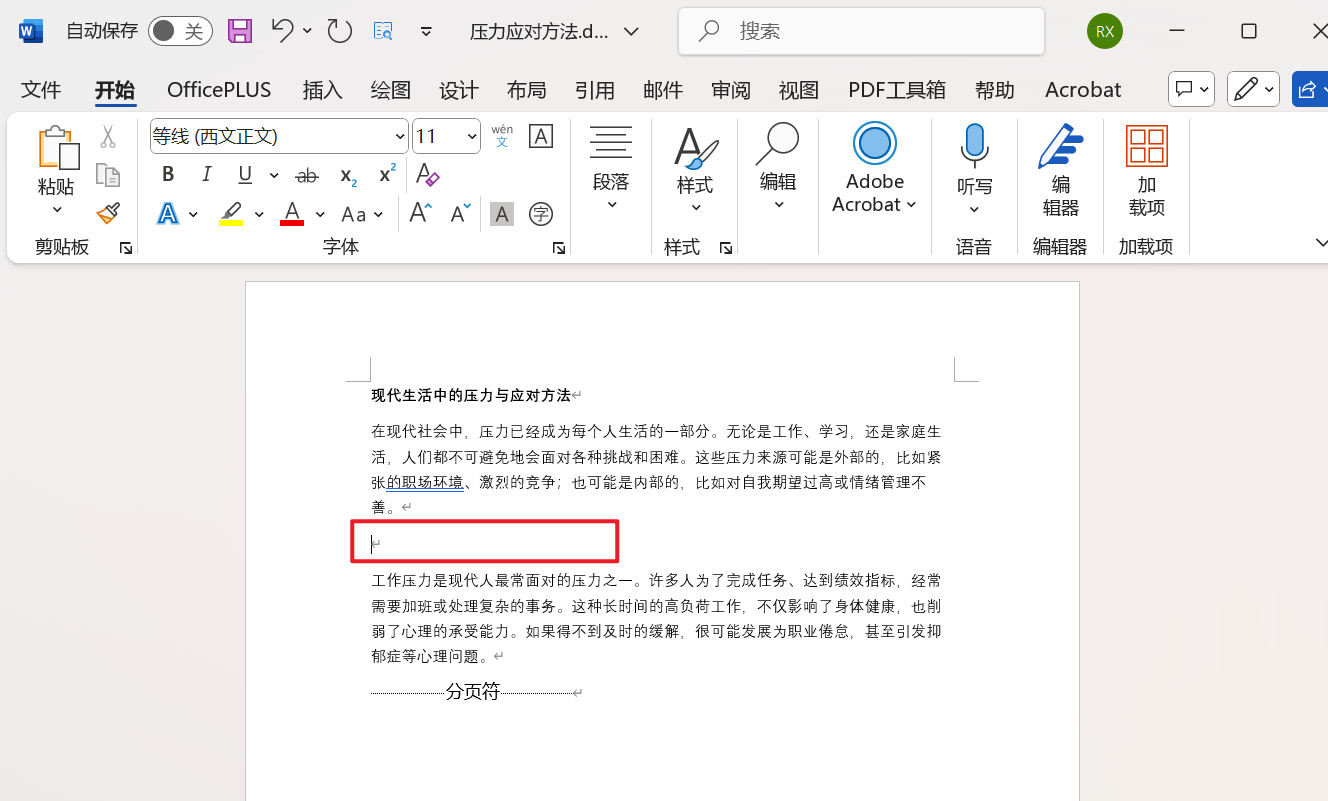Click the Clear All Formatting icon
Image resolution: width=1328 pixels, height=801 pixels.
[x=427, y=175]
